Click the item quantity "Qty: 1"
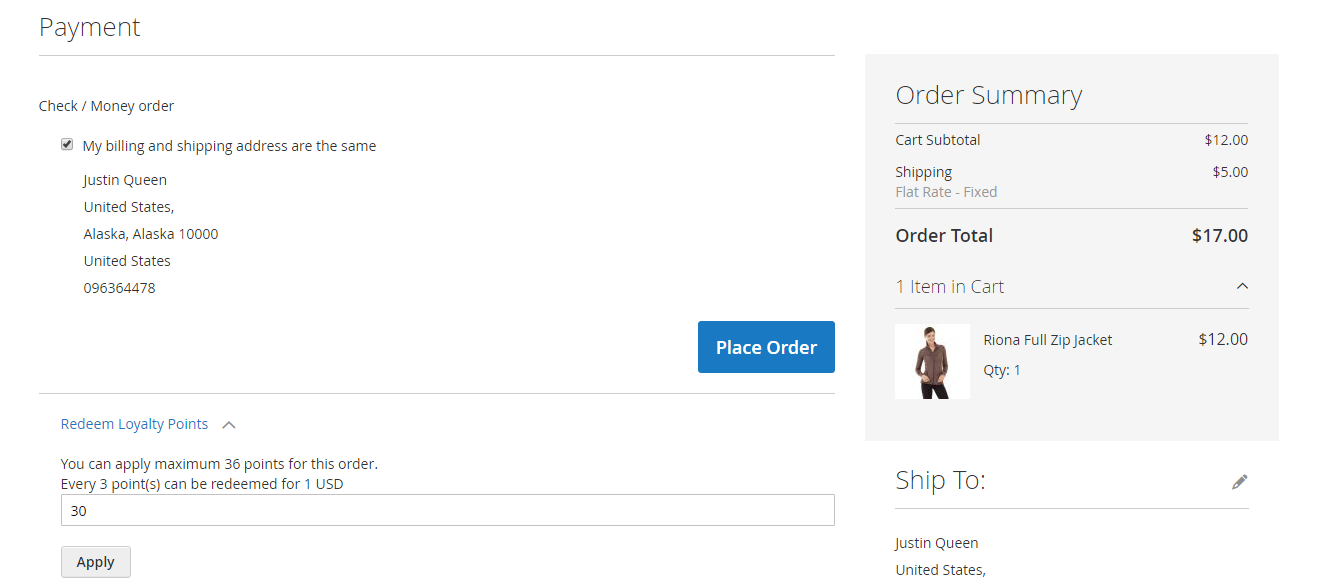 pyautogui.click(x=1002, y=370)
